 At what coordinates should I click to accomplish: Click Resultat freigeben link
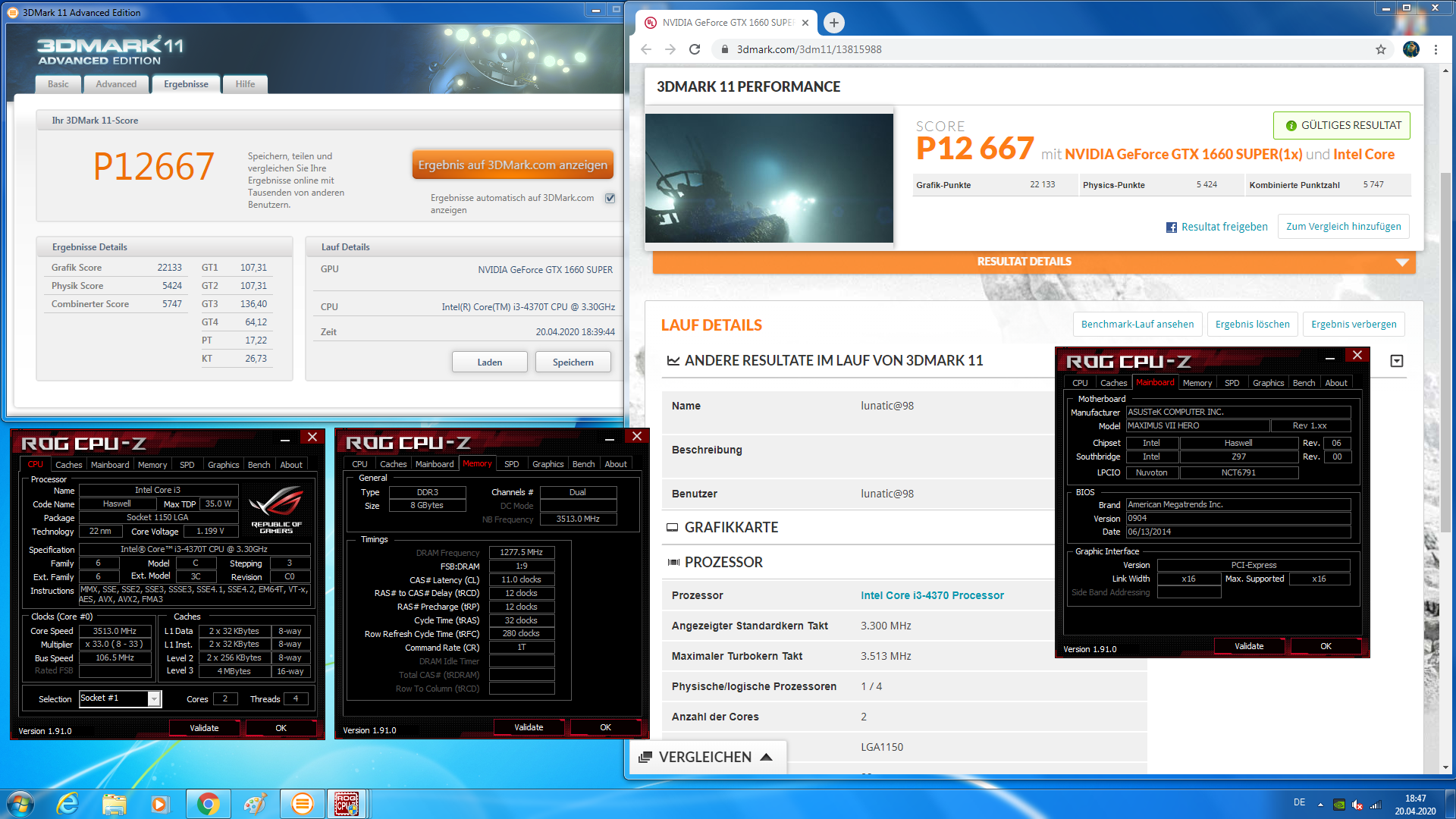pos(1224,227)
